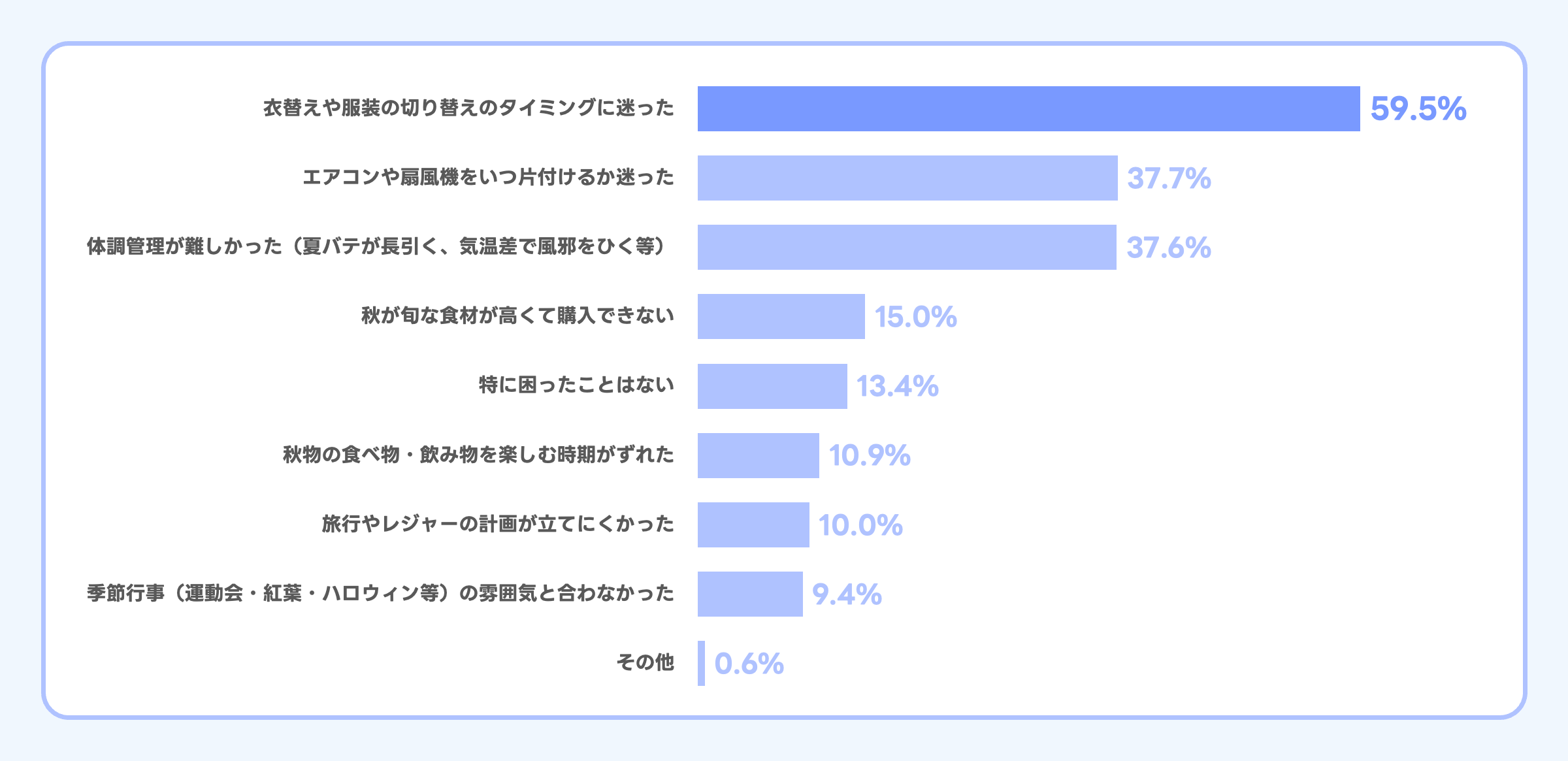Click the 10.9% bar for 秋物の食べ物
Screen dimensions: 1568x761
point(758,455)
